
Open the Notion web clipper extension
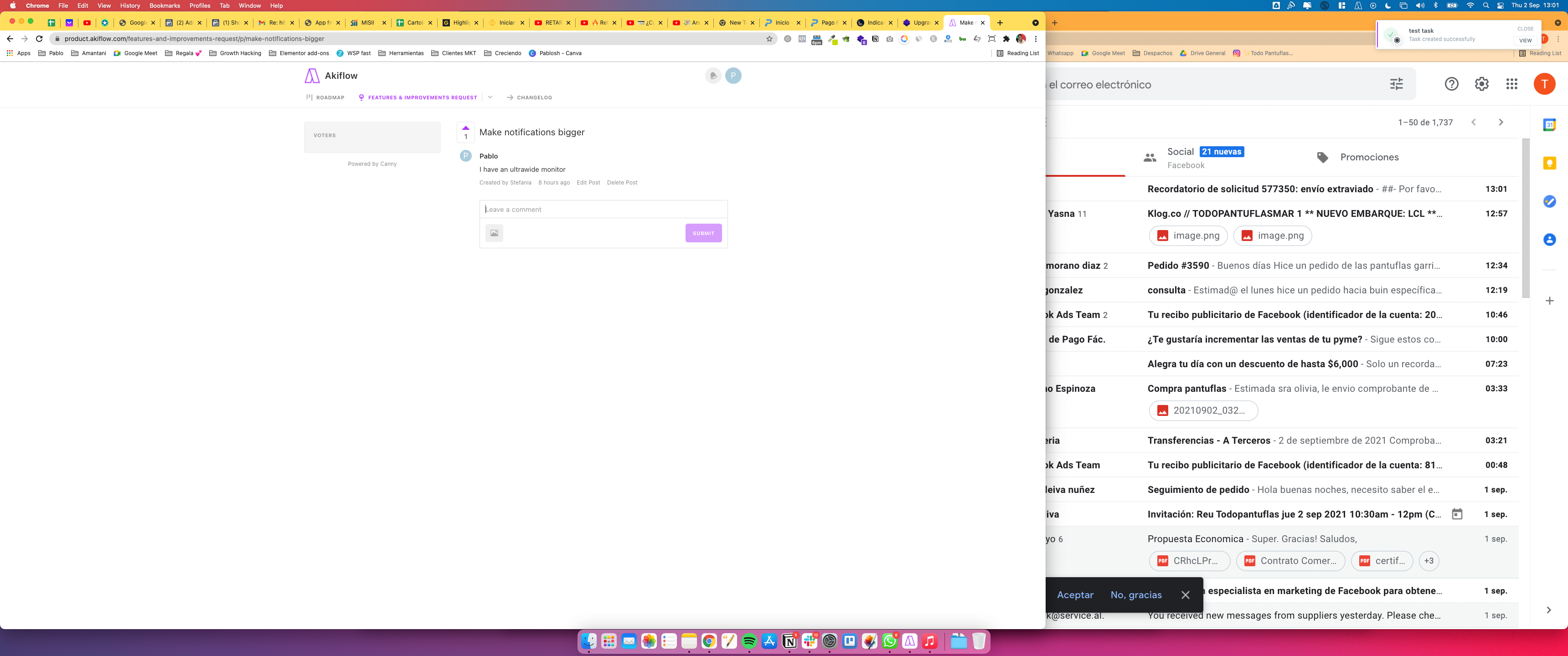tap(875, 39)
